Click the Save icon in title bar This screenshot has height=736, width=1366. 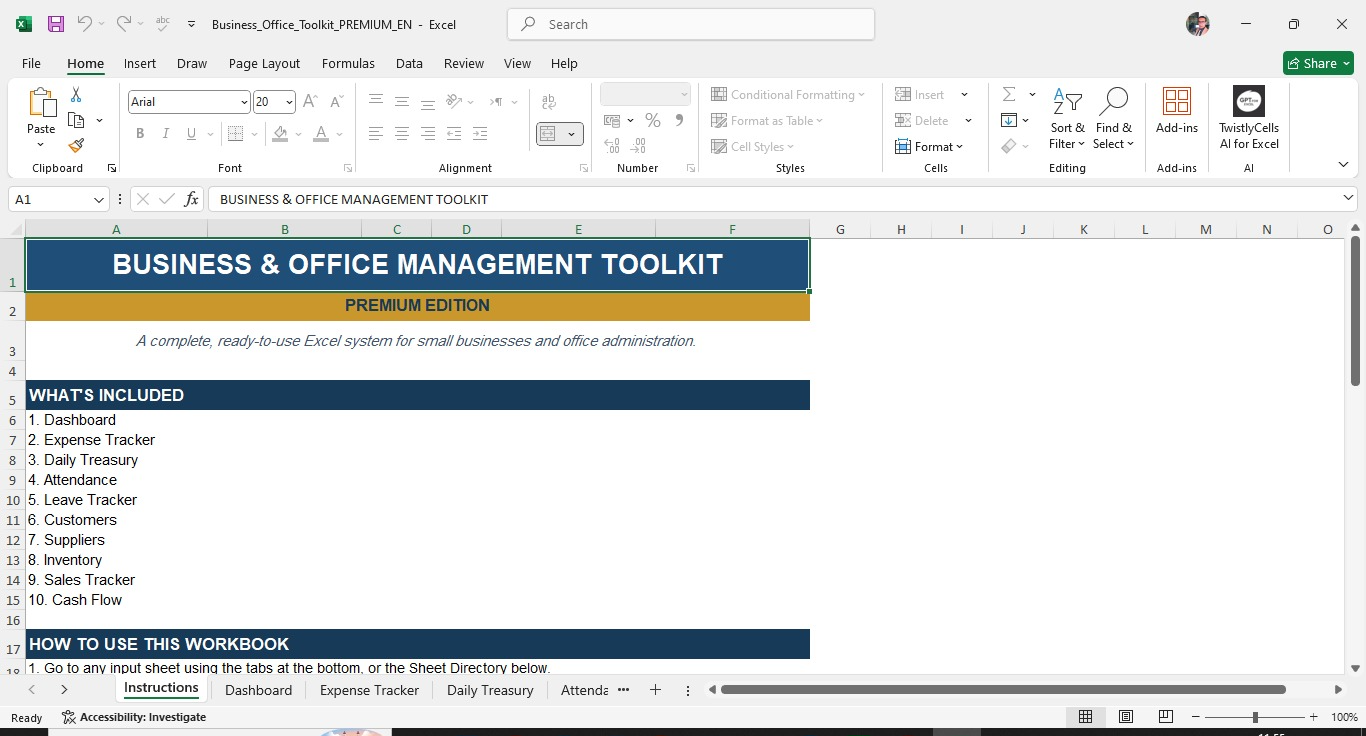click(x=56, y=24)
